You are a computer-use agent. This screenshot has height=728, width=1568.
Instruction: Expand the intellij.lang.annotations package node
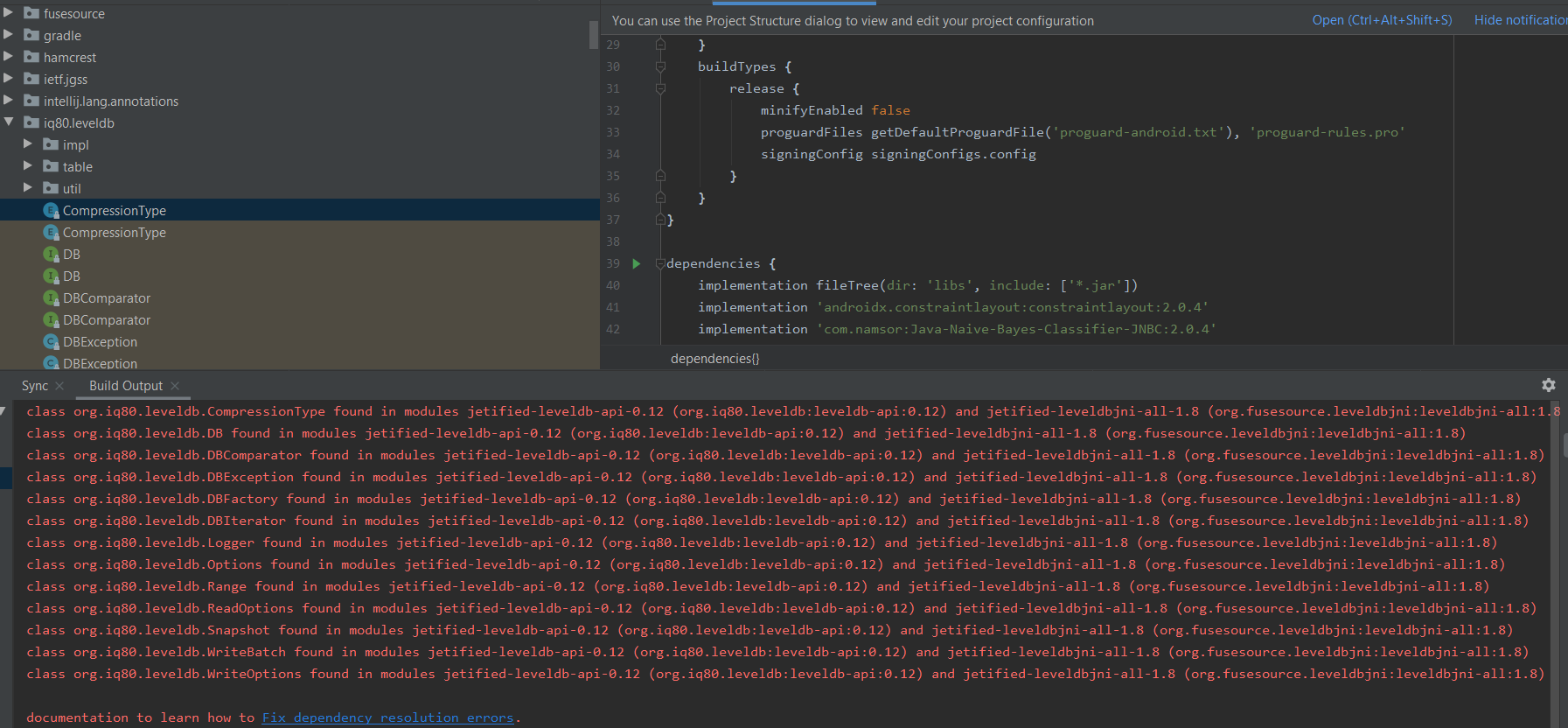point(9,100)
